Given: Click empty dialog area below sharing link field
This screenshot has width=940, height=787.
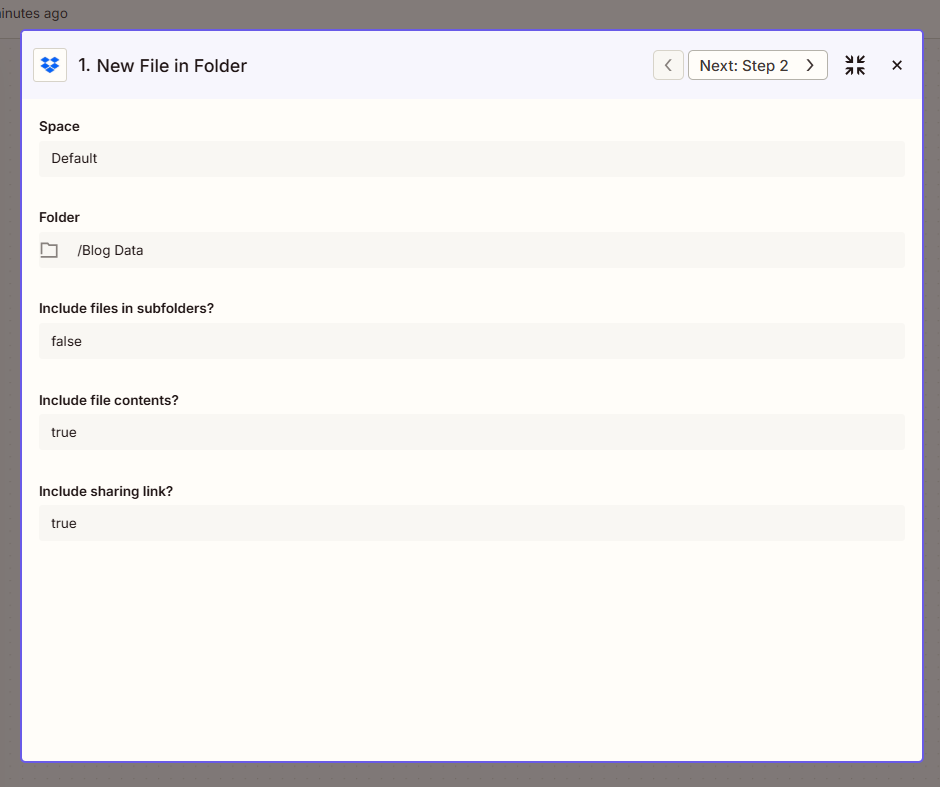Looking at the screenshot, I should 471,650.
